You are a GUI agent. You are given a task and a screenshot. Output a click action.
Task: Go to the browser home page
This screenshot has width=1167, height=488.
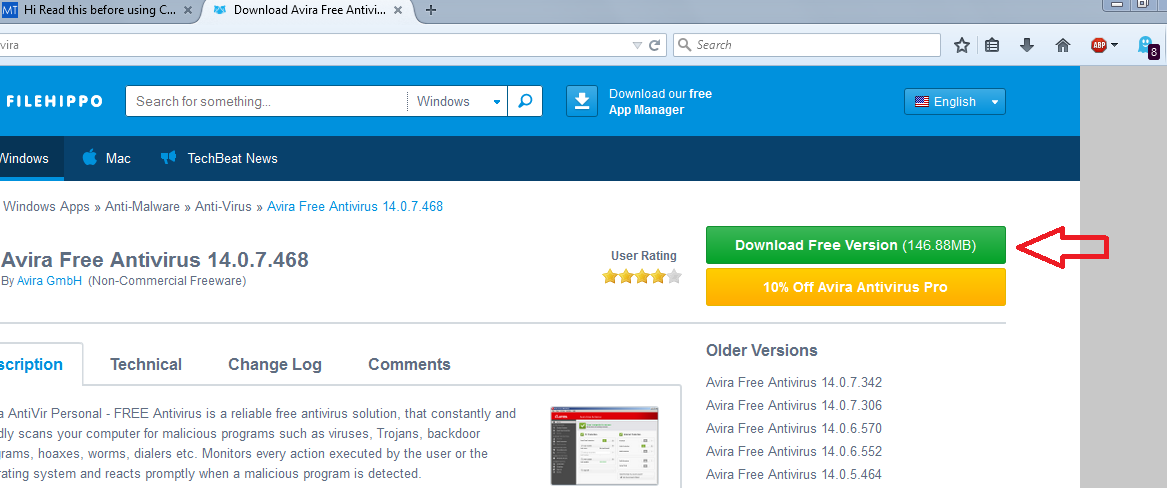pyautogui.click(x=1063, y=45)
